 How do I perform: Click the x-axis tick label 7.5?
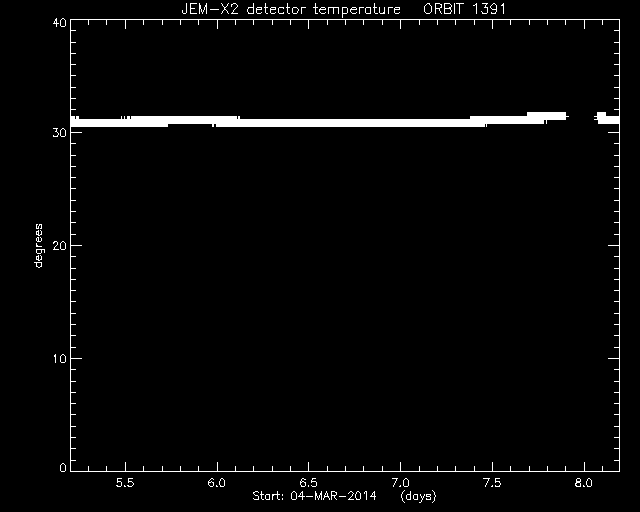(492, 483)
